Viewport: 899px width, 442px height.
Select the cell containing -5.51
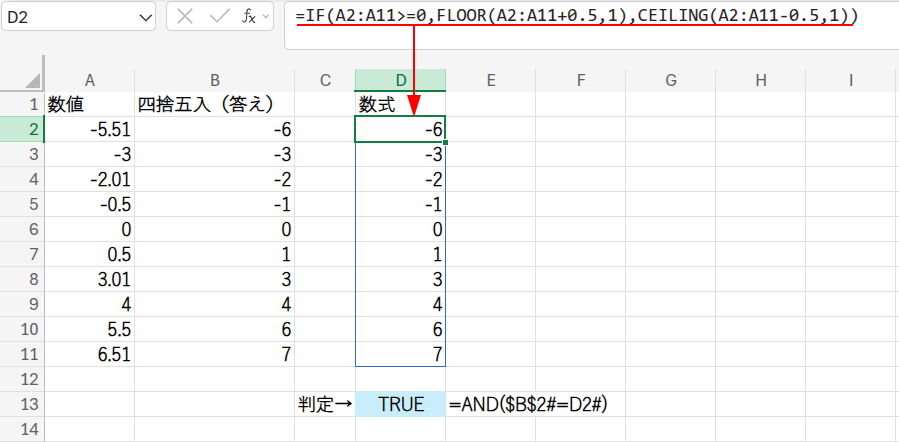pos(90,129)
